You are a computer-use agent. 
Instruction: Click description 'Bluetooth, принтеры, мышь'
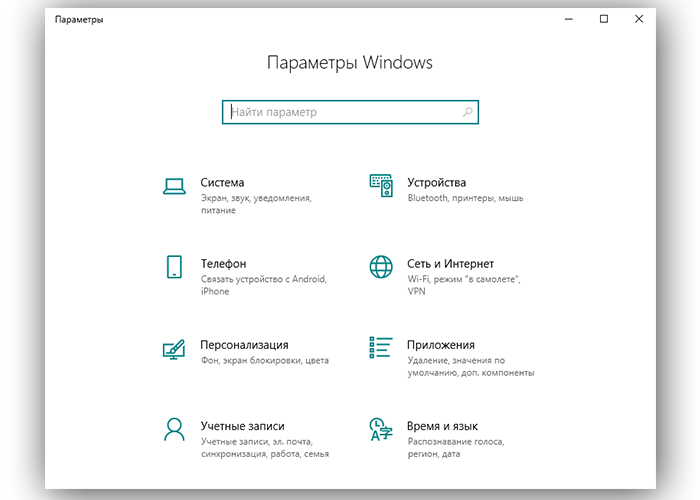point(465,198)
